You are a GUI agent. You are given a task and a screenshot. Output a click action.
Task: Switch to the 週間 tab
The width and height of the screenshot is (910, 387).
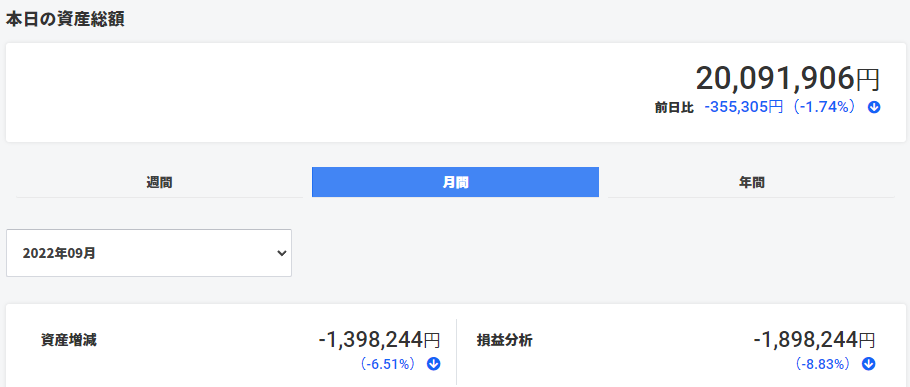[x=159, y=182]
